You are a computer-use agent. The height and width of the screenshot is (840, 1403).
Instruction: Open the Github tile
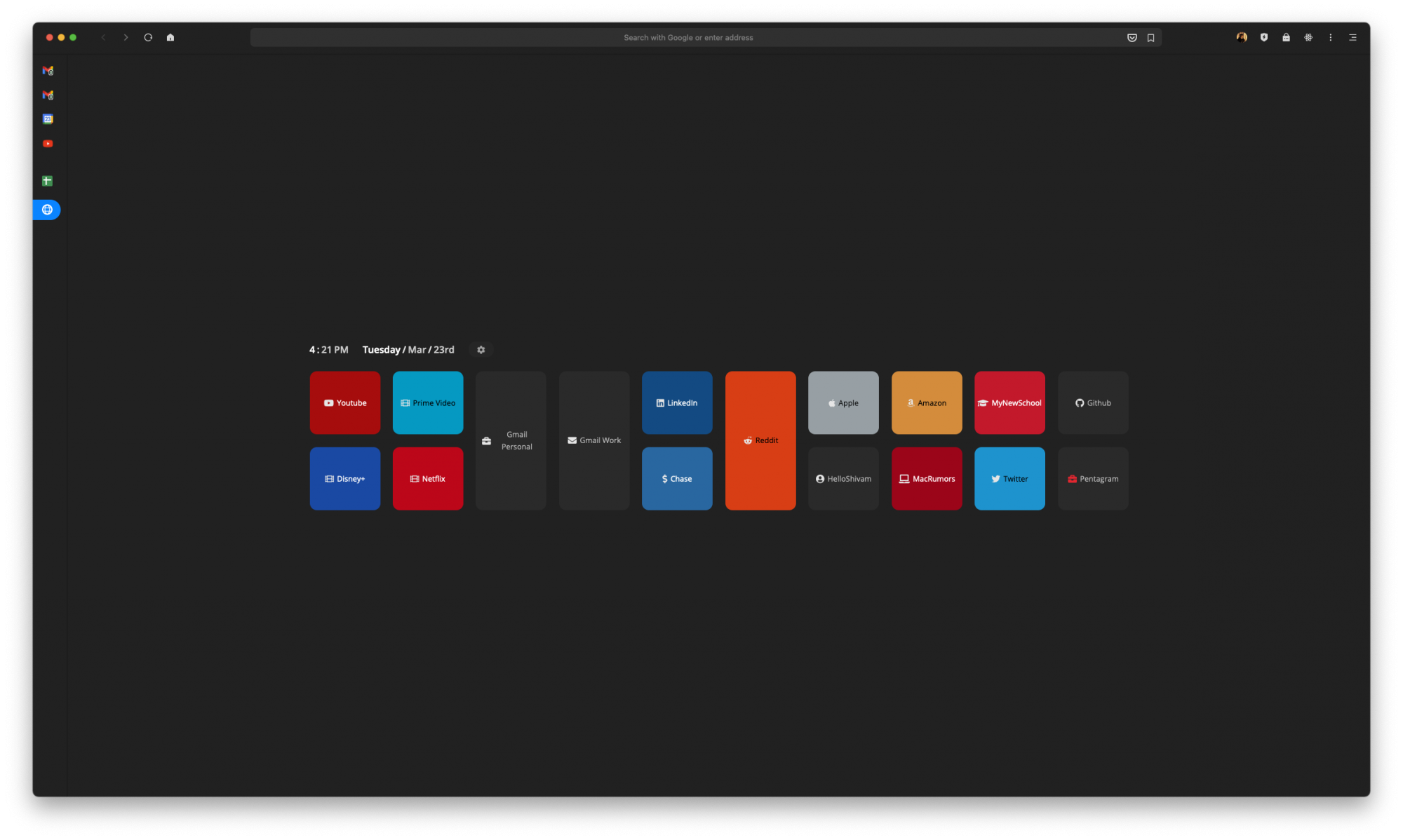[1093, 402]
